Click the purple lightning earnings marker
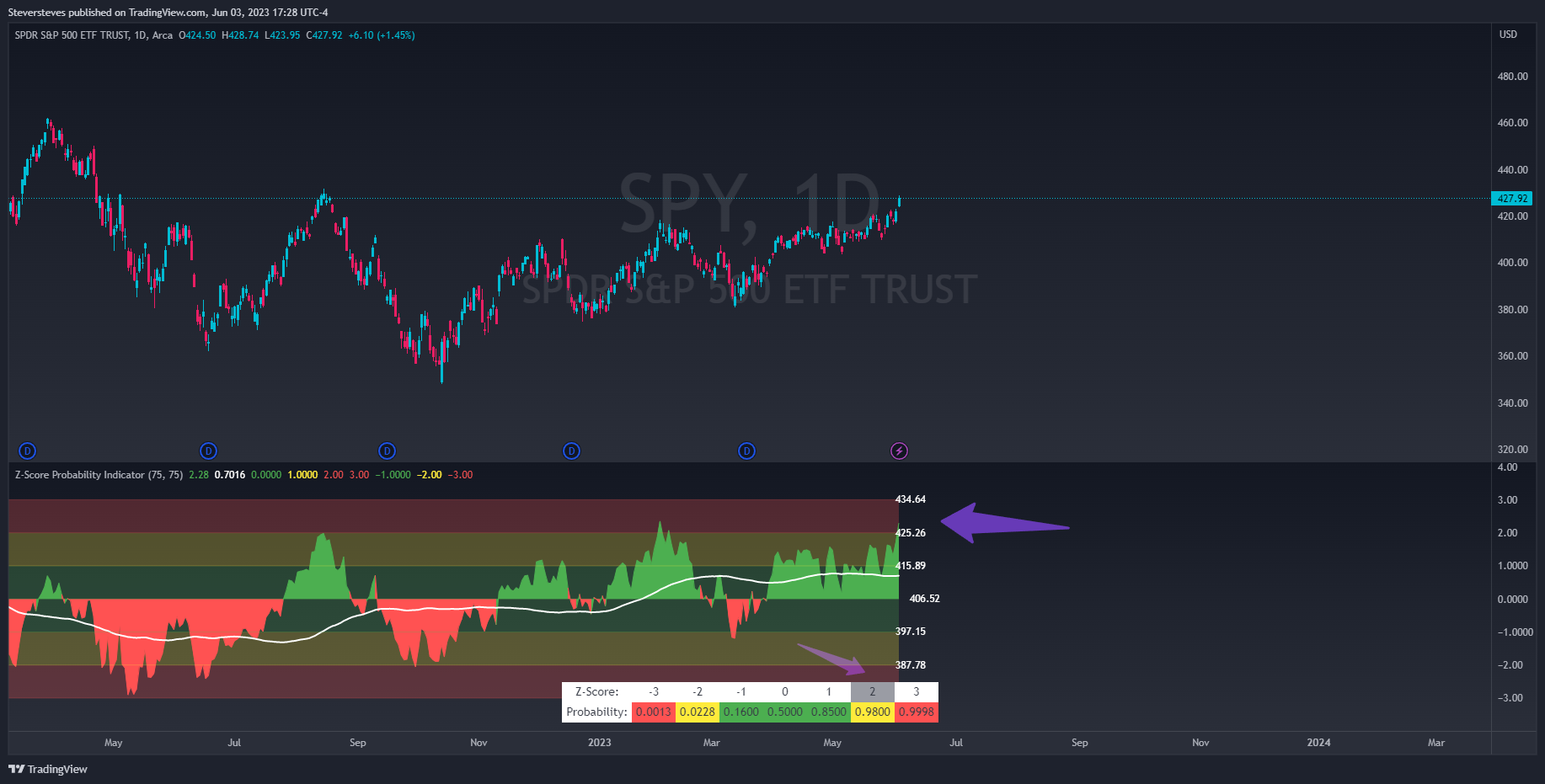1545x784 pixels. pyautogui.click(x=899, y=451)
